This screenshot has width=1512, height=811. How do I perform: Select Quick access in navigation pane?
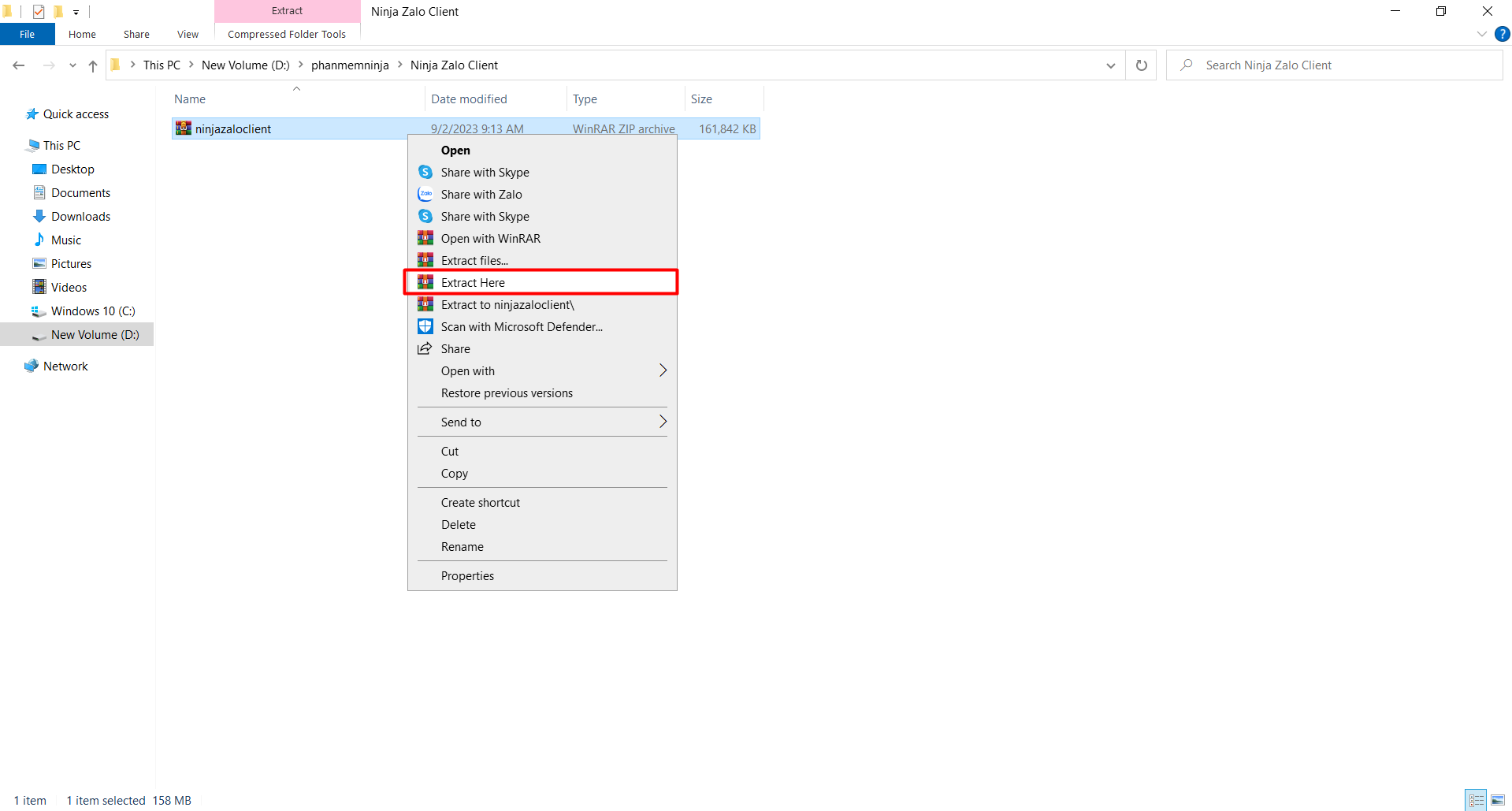76,113
